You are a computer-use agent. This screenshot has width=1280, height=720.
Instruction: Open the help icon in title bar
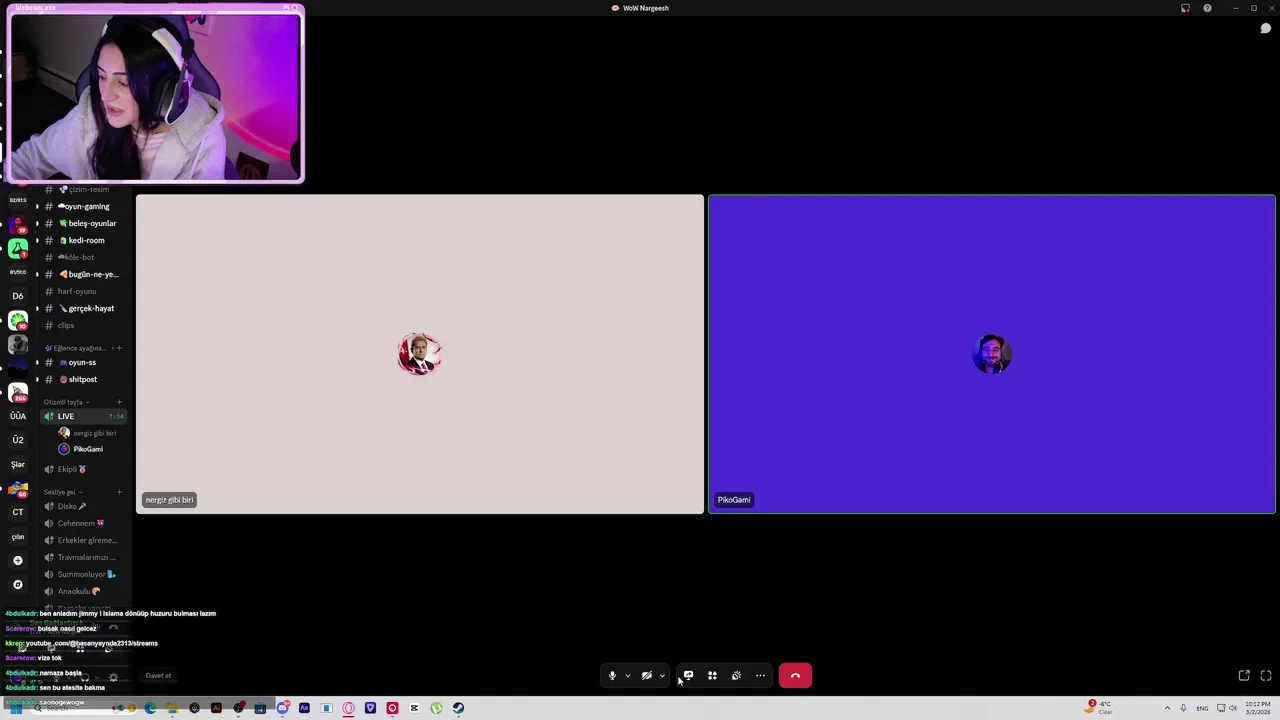[x=1207, y=8]
